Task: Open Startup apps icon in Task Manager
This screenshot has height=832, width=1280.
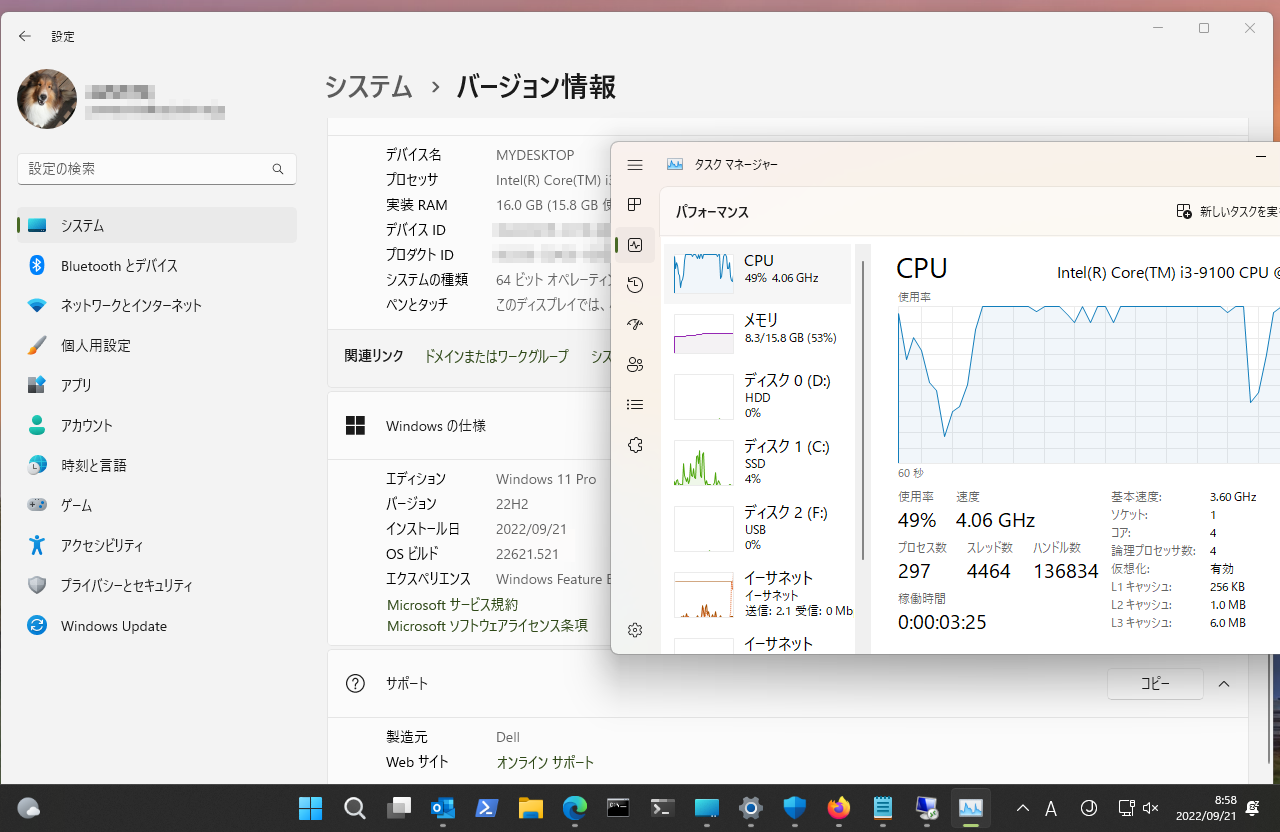Action: click(635, 325)
